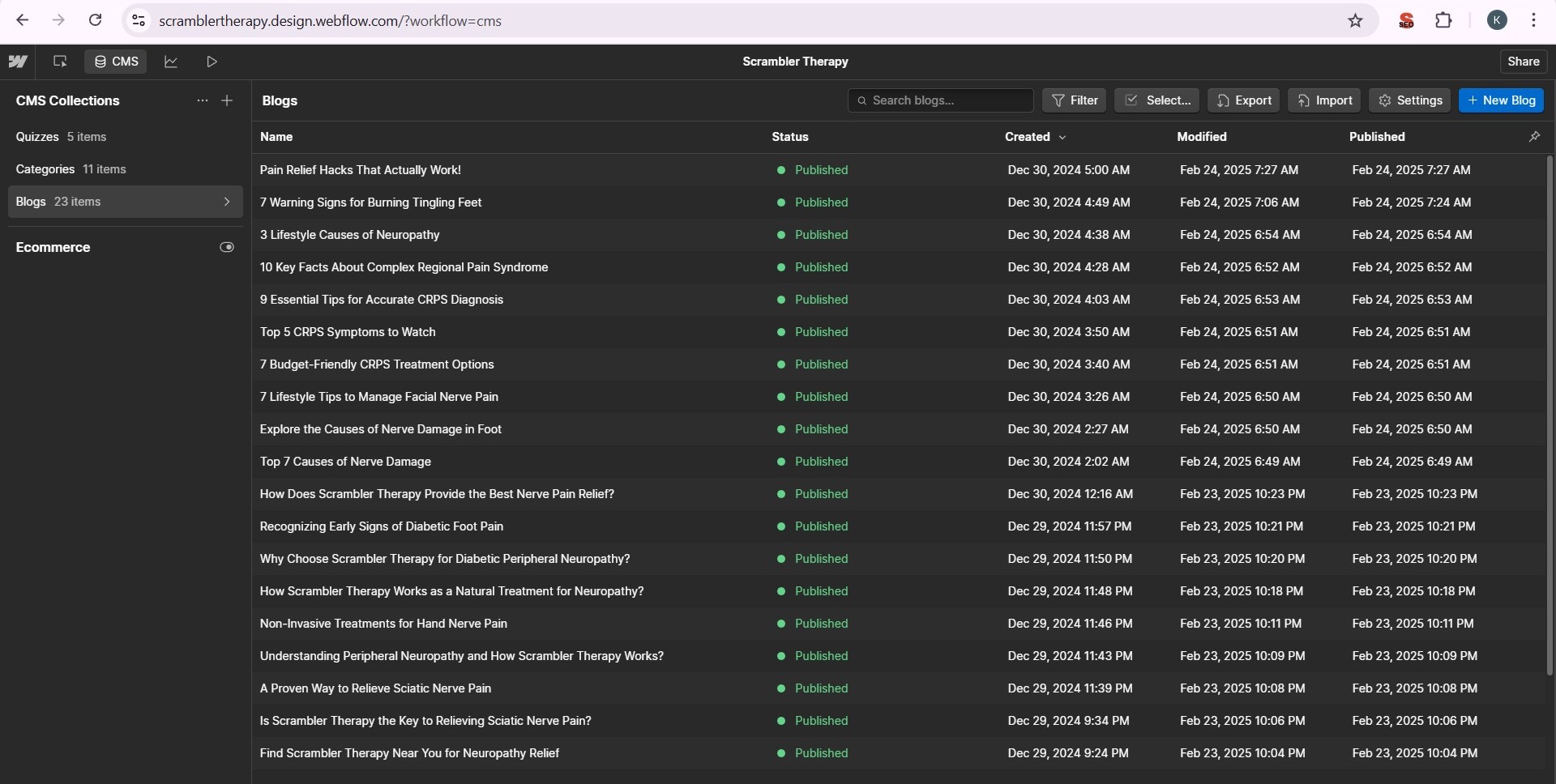Open '9 Essential Tips for Accurate CRPS Diagnosis'

coord(381,300)
